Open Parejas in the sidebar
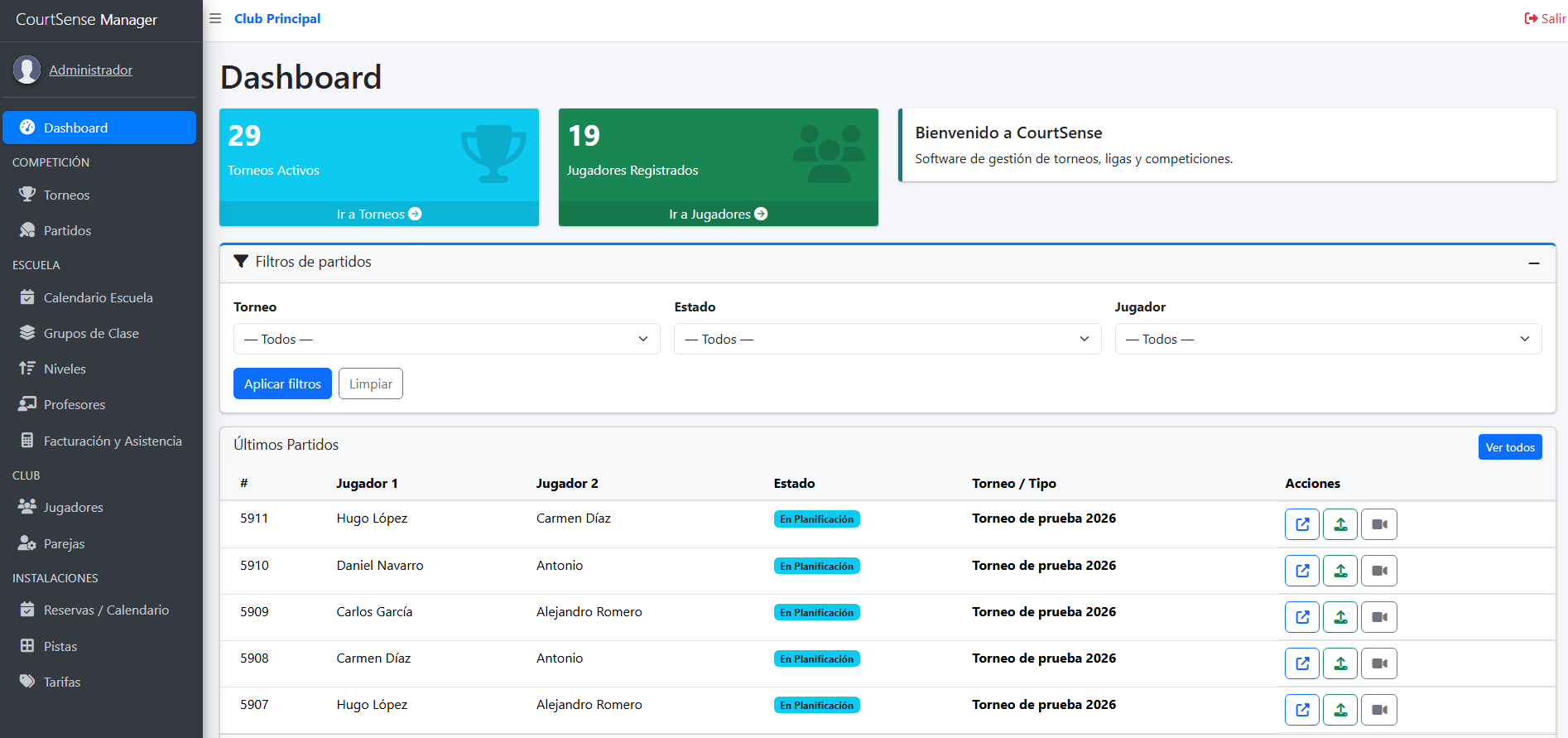1568x738 pixels. click(99, 543)
